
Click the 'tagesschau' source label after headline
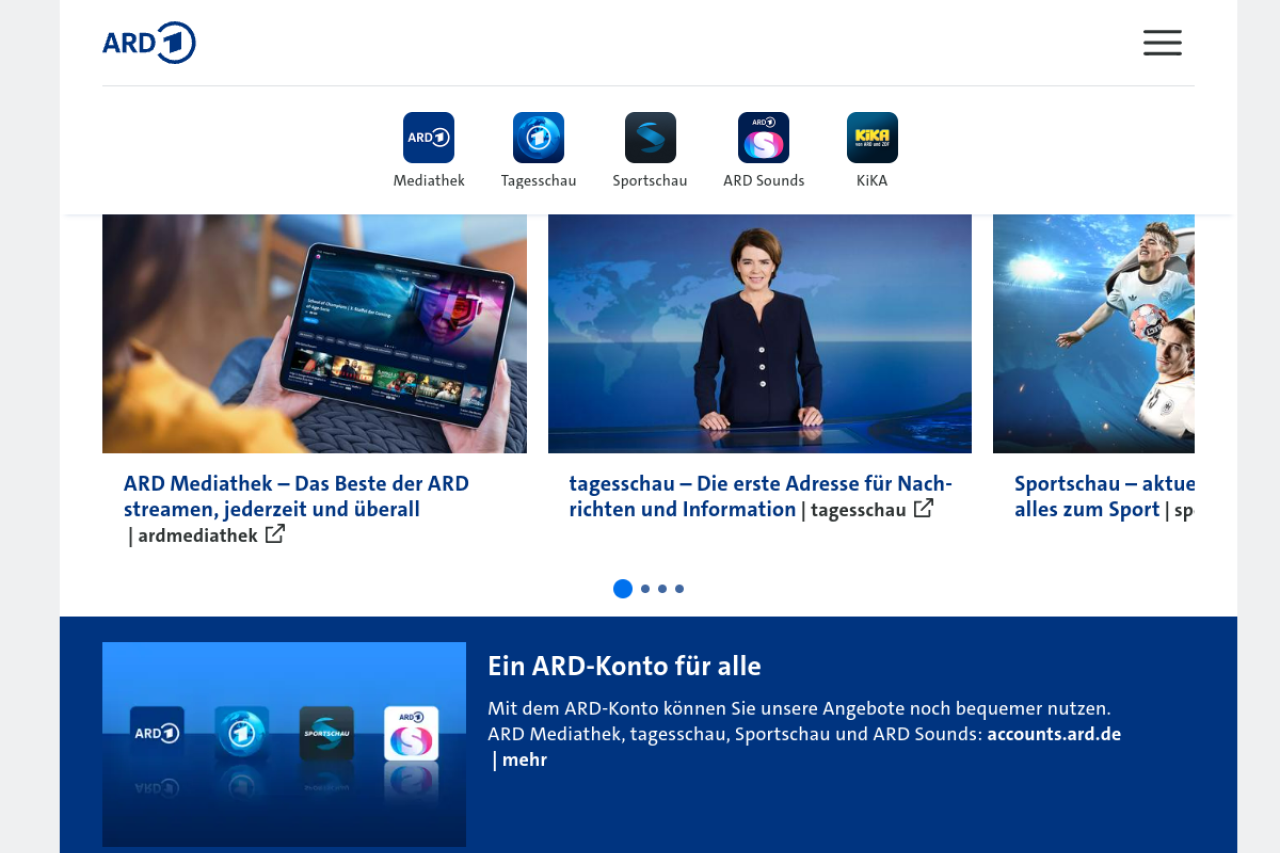[858, 510]
